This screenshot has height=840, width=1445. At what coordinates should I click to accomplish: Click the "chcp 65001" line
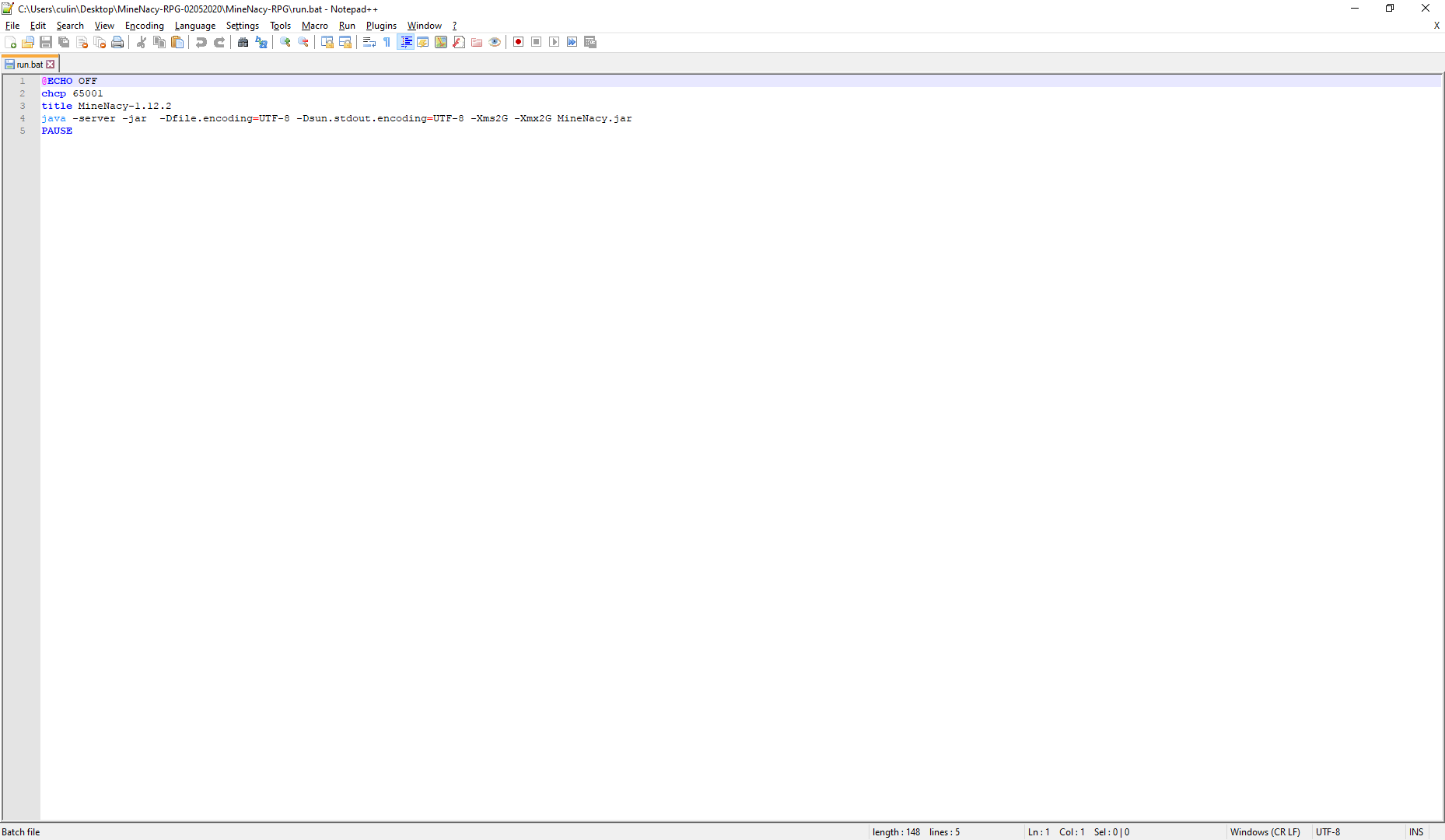[72, 93]
